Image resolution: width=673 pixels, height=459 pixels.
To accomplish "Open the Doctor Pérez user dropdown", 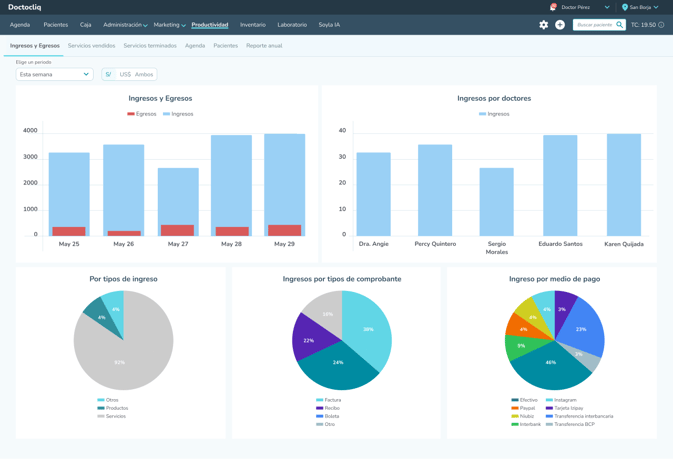I will (x=585, y=7).
